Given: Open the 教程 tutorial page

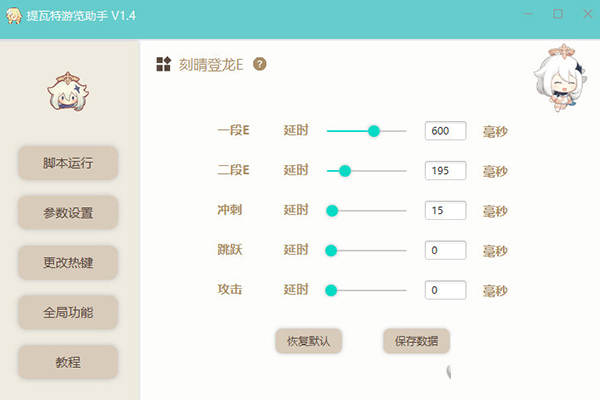Looking at the screenshot, I should click(68, 362).
